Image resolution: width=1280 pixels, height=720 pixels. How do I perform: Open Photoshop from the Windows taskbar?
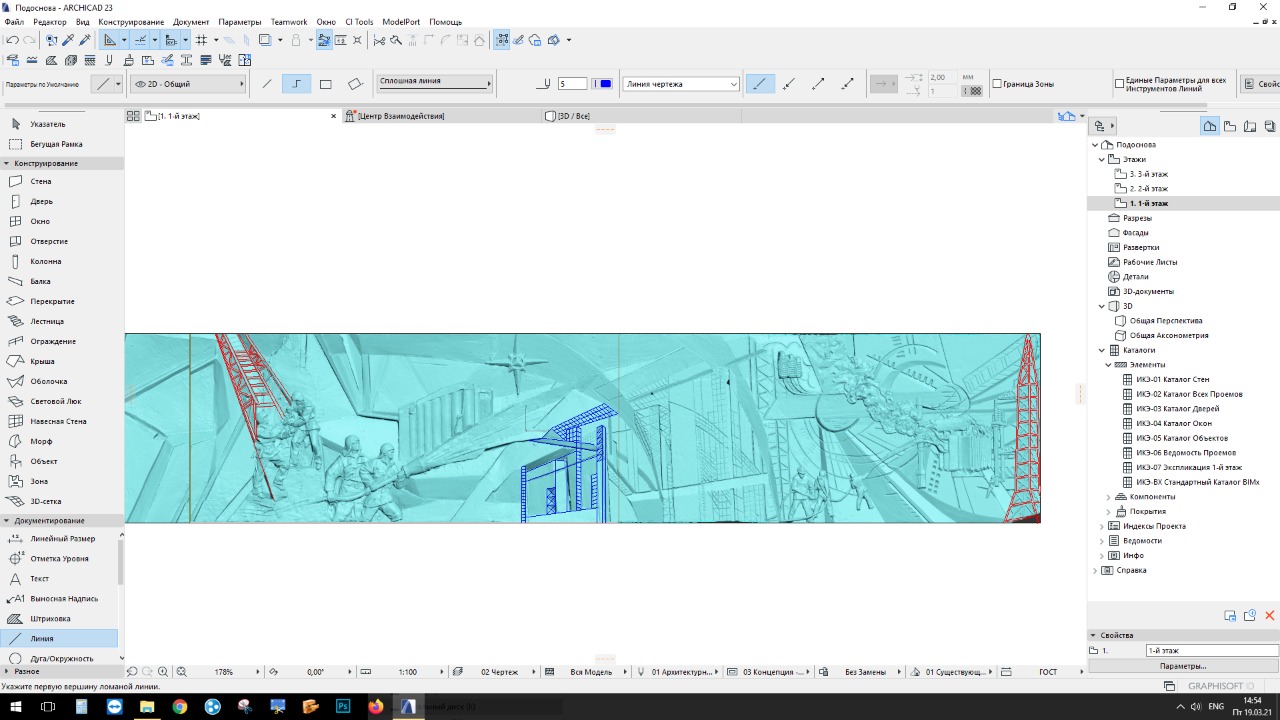(x=343, y=706)
